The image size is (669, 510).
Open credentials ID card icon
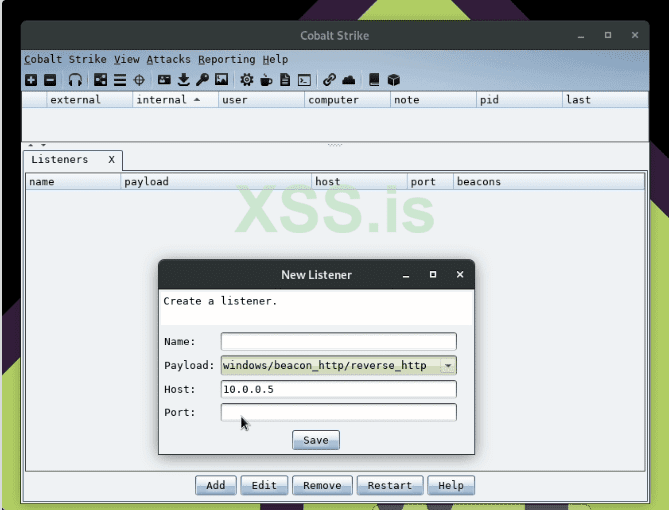(x=164, y=80)
